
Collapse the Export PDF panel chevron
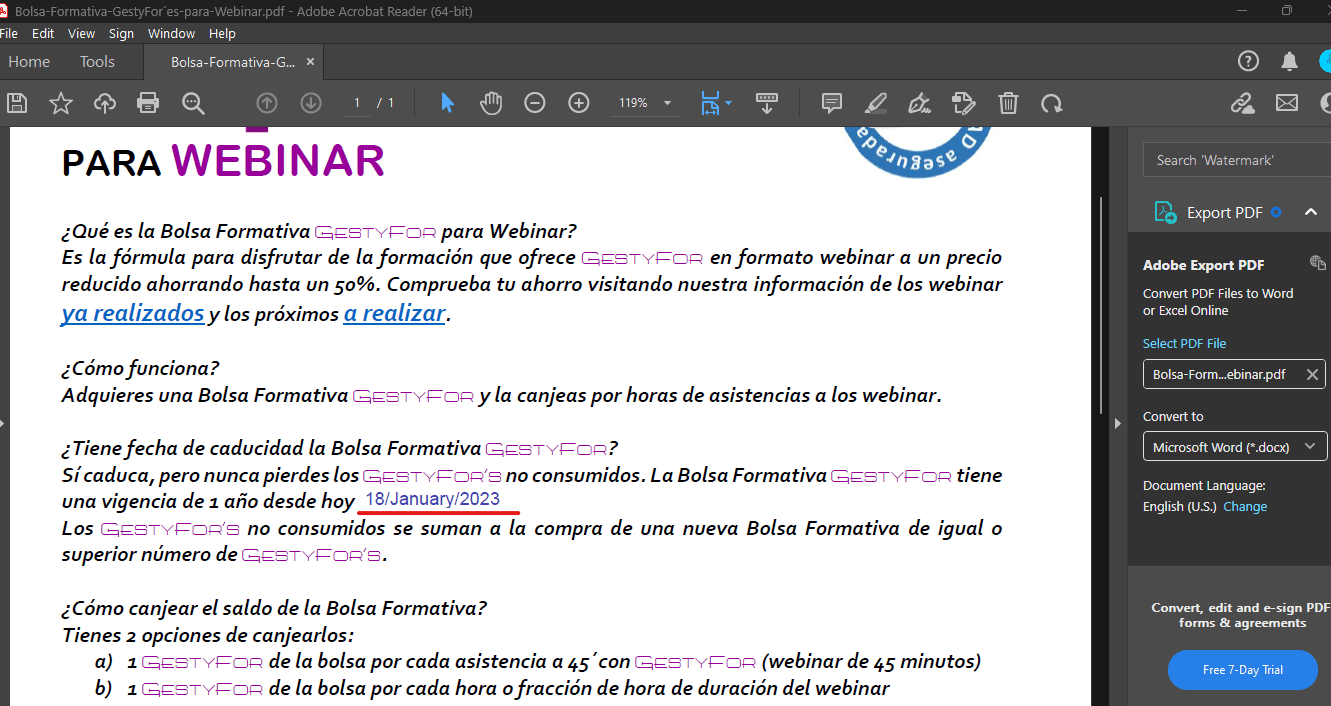tap(1310, 212)
